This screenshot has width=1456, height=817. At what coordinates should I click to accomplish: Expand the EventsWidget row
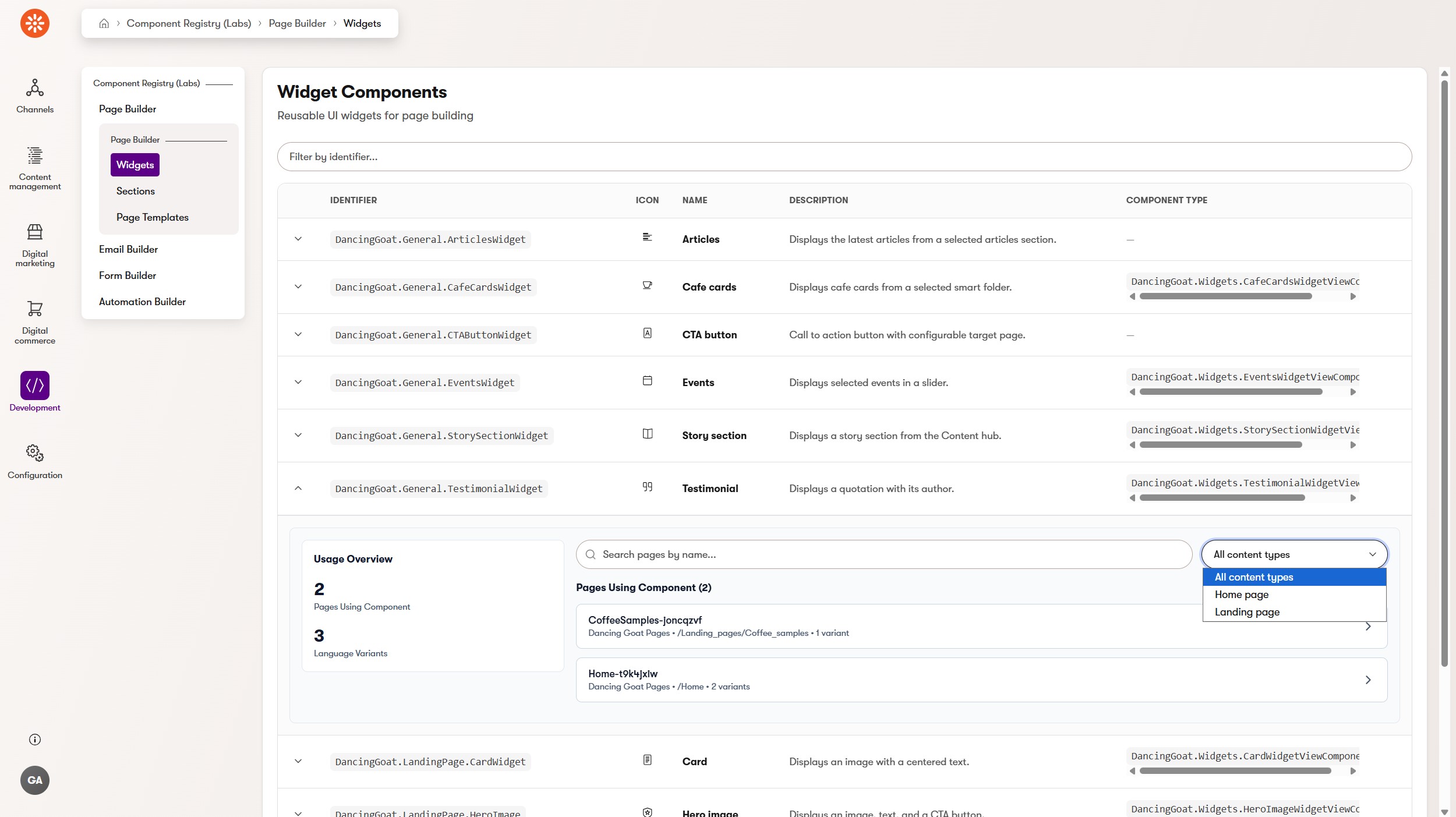(298, 382)
